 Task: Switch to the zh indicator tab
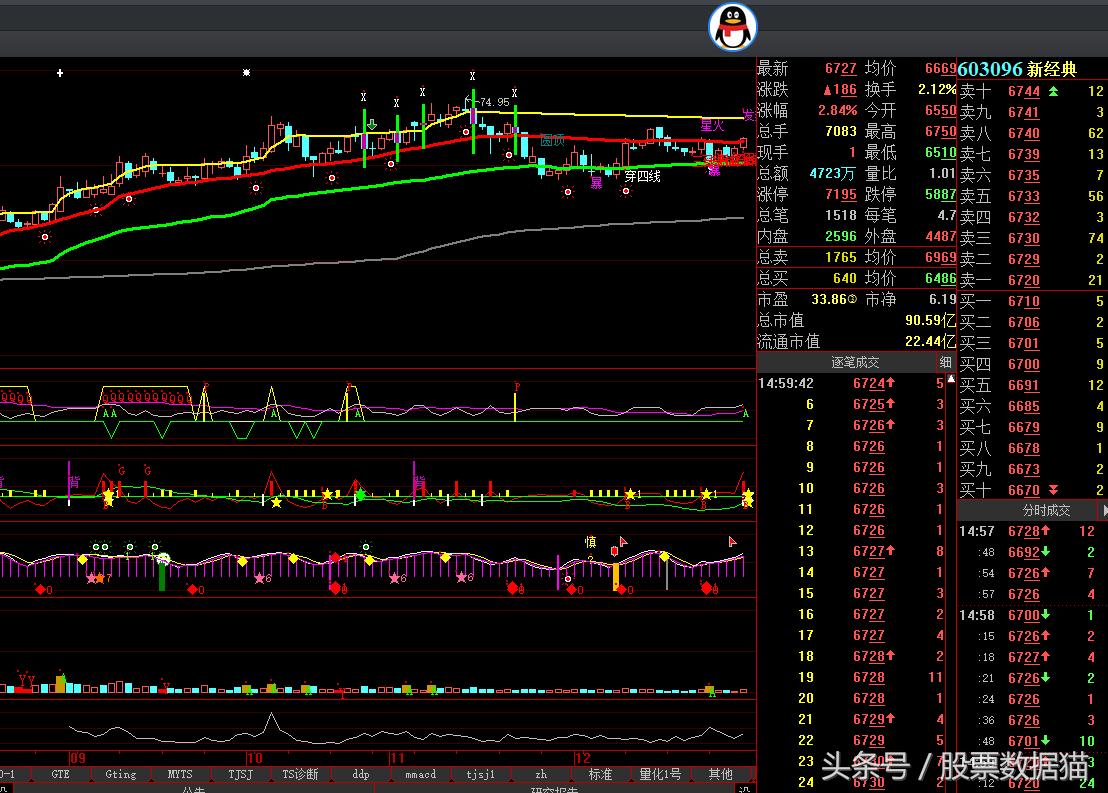[541, 775]
